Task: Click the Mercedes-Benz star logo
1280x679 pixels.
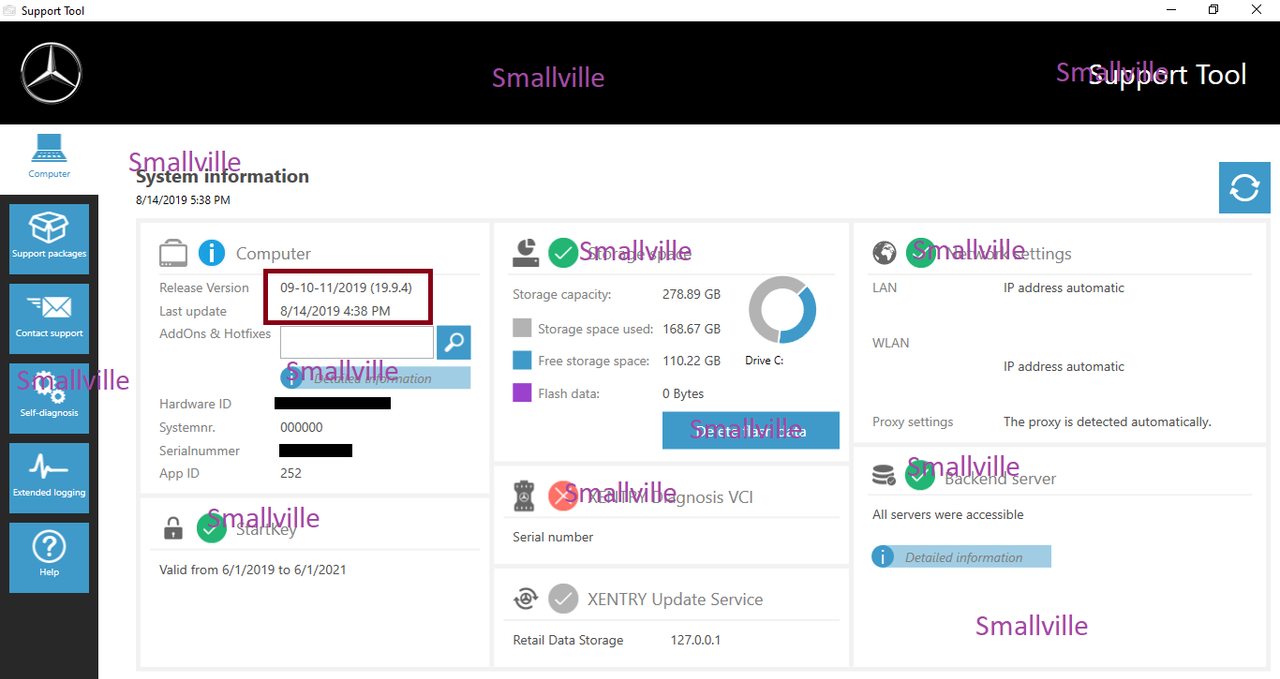Action: [x=50, y=73]
